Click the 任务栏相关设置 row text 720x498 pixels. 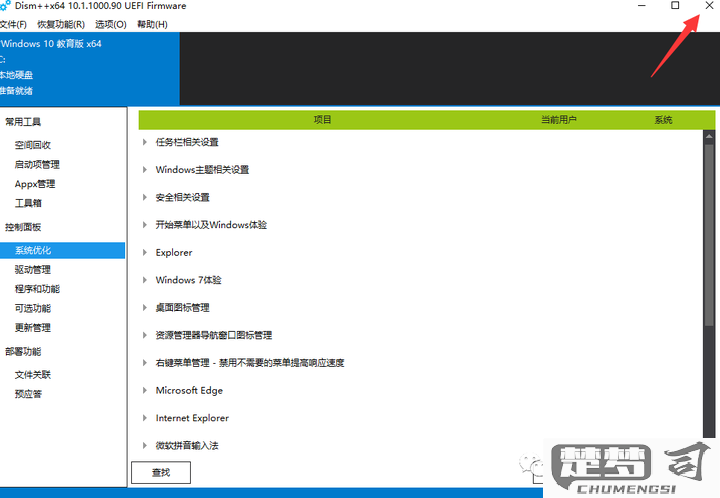(x=187, y=142)
